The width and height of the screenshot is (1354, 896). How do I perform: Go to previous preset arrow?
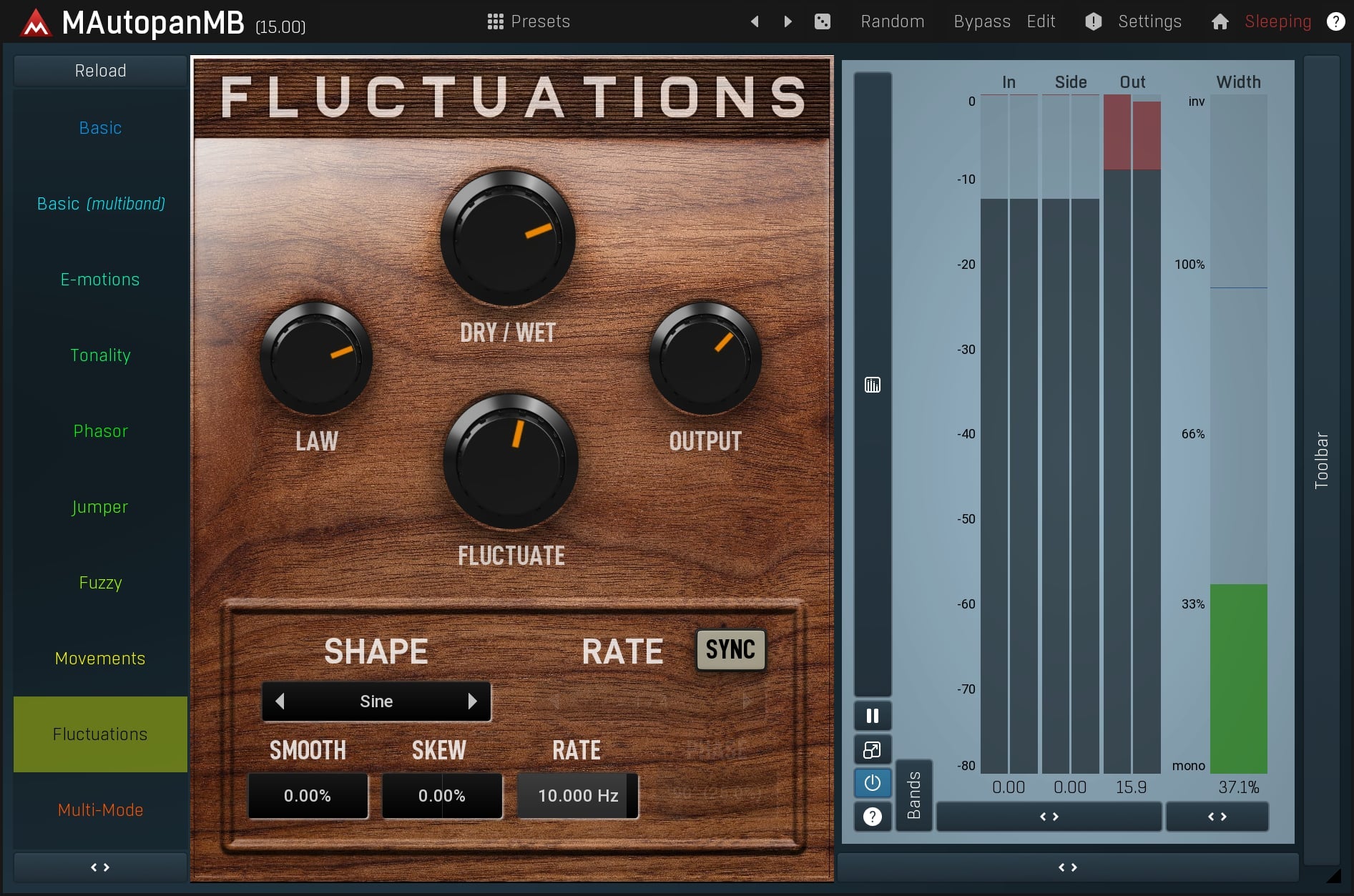click(x=755, y=21)
